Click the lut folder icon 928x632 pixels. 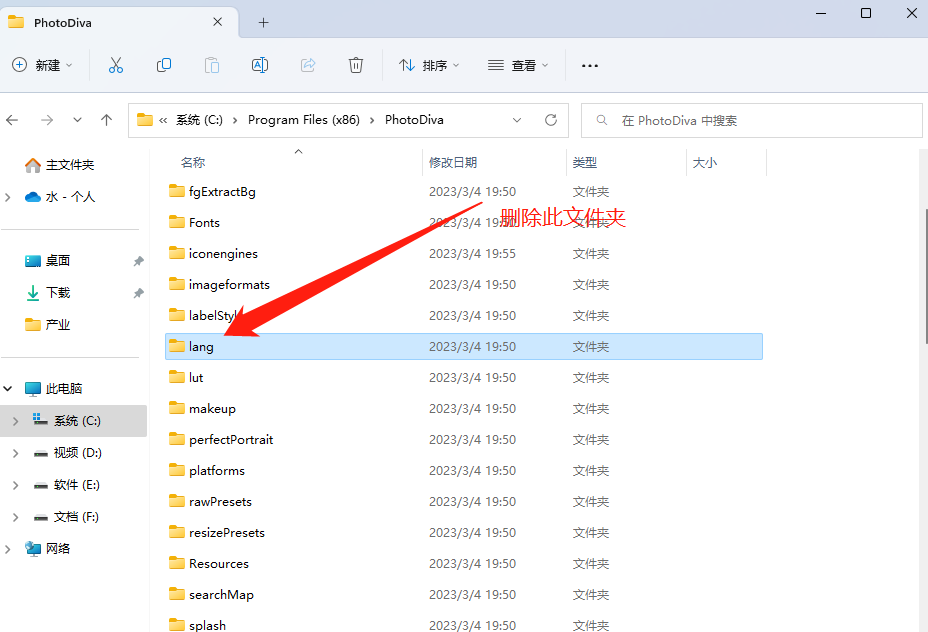(176, 377)
